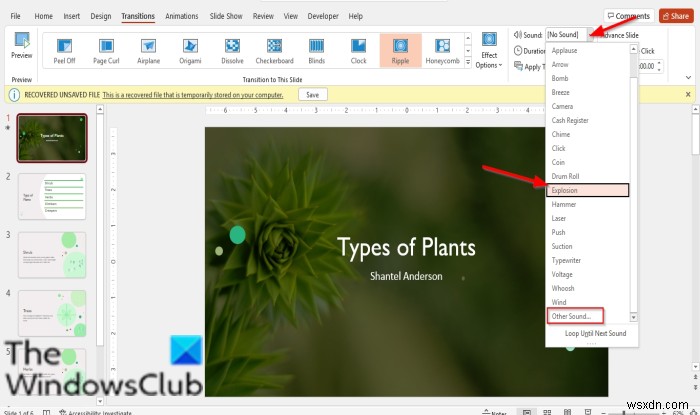Expand the transitions gallery More arrow

click(x=468, y=63)
